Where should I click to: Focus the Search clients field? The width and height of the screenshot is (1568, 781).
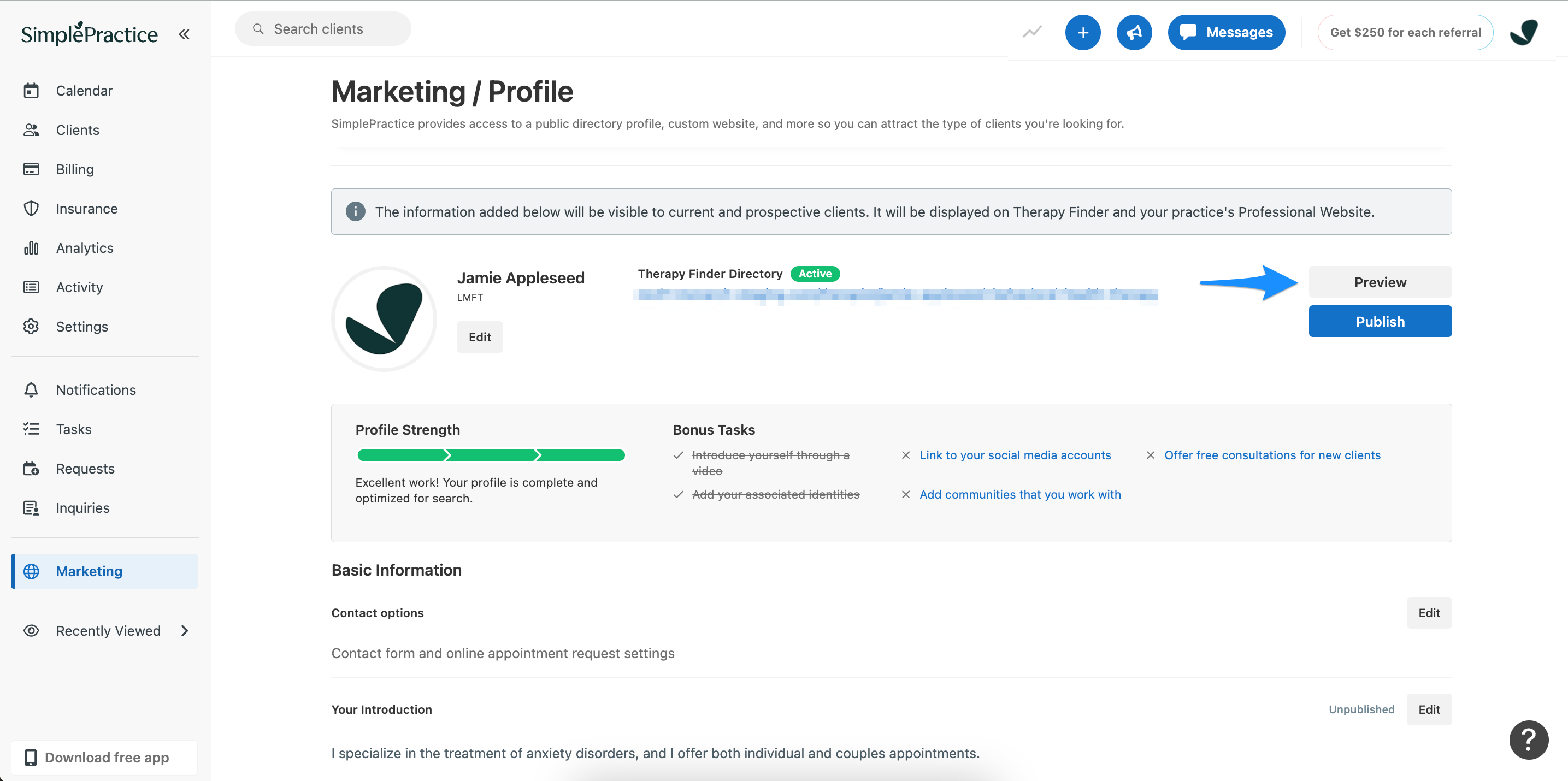click(322, 28)
